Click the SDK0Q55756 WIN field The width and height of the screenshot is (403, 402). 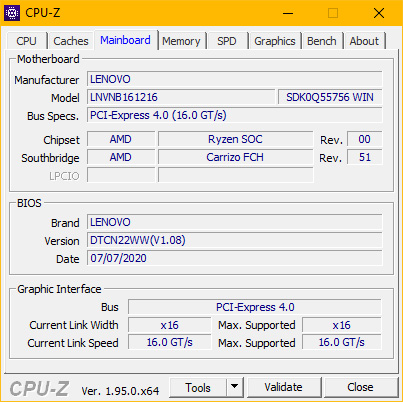click(x=330, y=97)
